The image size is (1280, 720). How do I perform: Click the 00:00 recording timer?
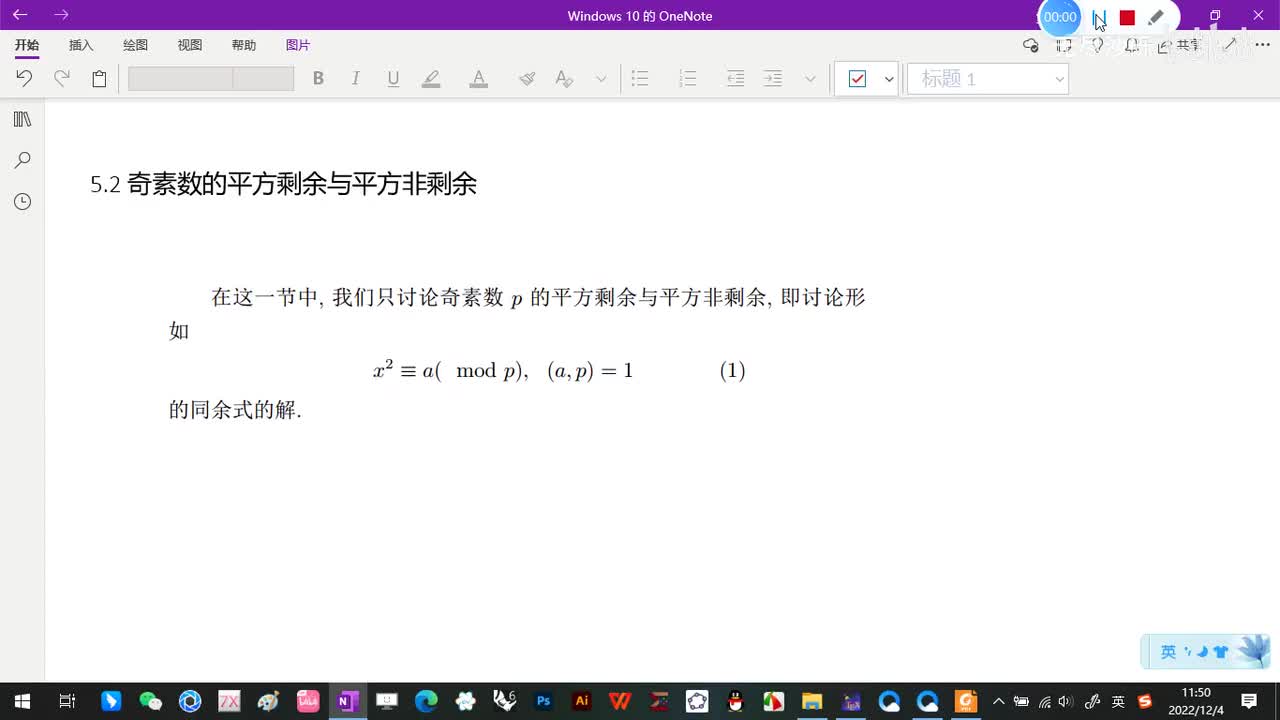(1060, 17)
